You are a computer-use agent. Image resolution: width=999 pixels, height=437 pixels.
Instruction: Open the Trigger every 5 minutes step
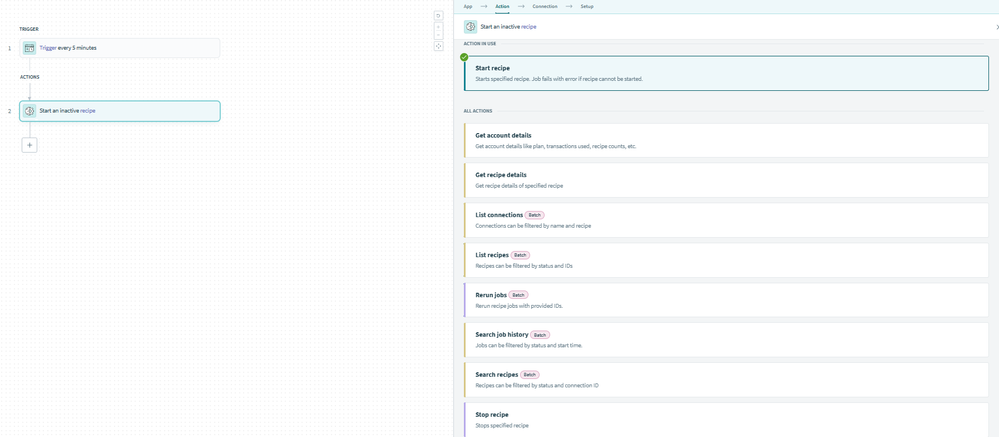120,48
